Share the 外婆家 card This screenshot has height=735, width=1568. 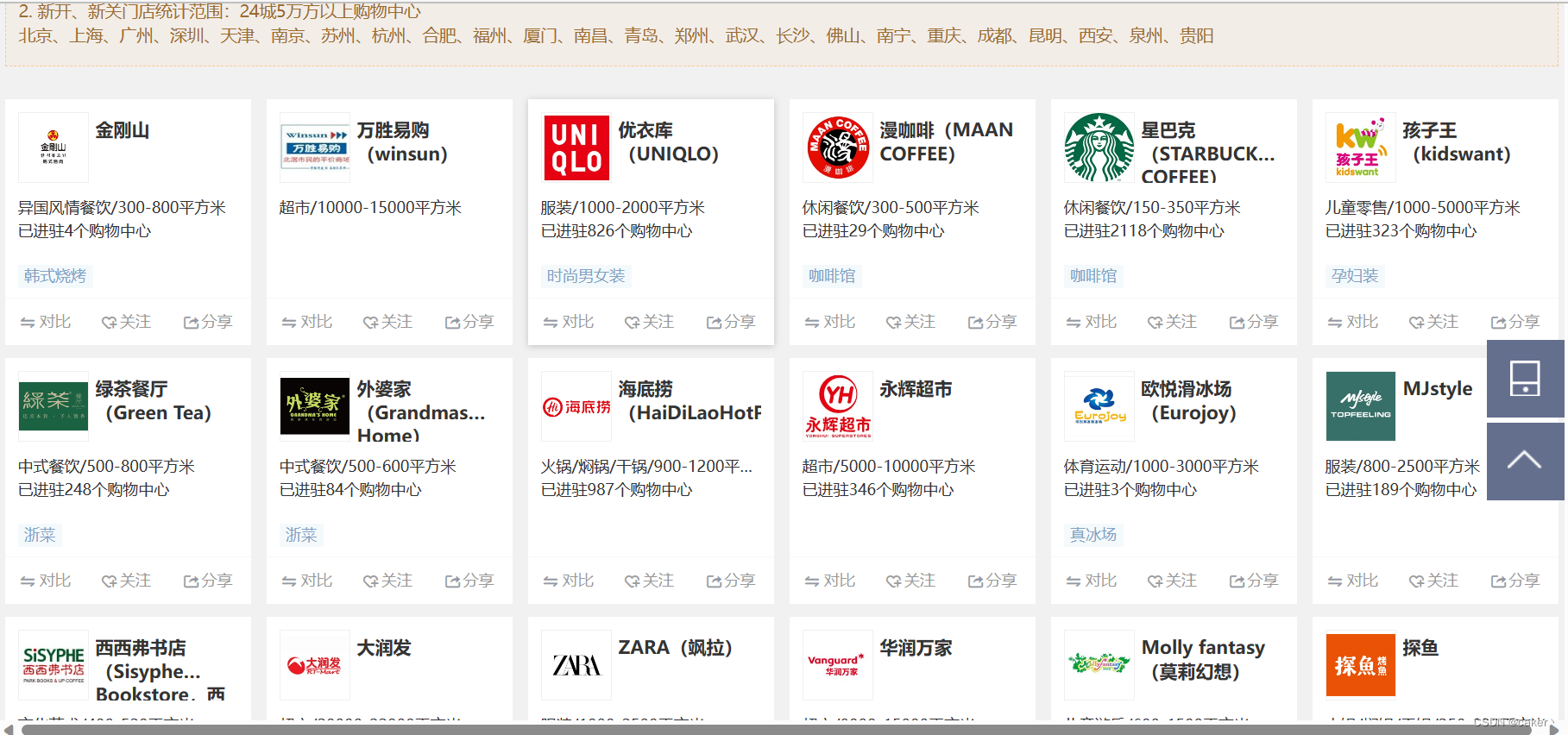pos(469,581)
